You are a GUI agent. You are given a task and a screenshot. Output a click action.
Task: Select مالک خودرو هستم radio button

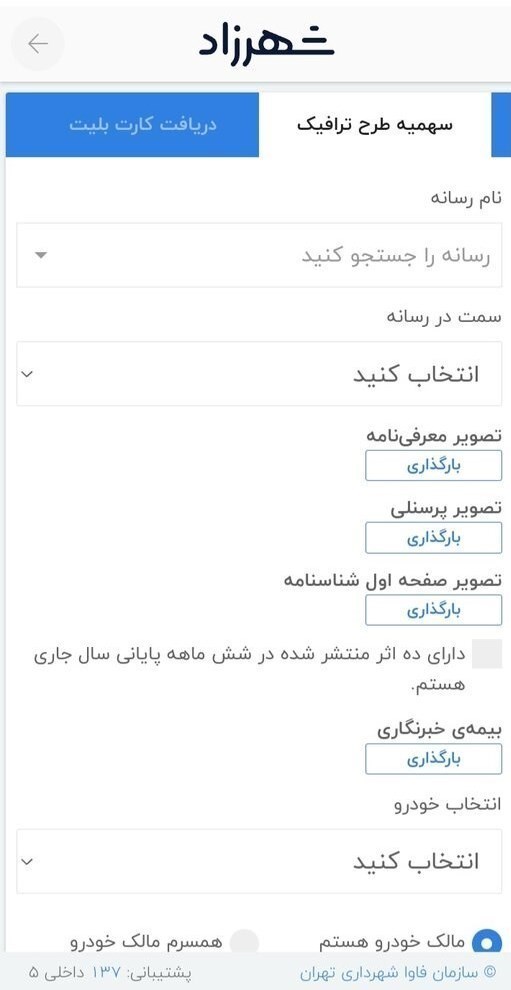pos(486,943)
